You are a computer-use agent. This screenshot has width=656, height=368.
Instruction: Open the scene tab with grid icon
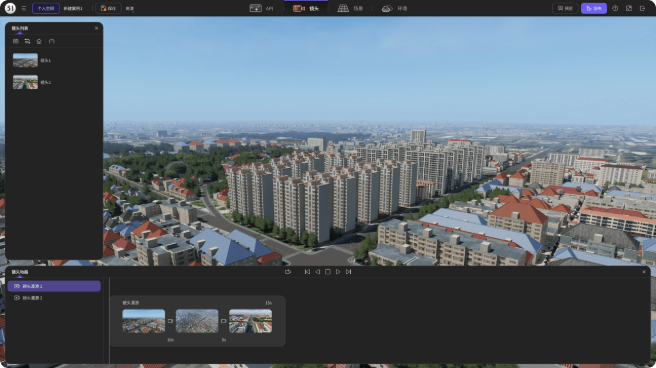350,8
